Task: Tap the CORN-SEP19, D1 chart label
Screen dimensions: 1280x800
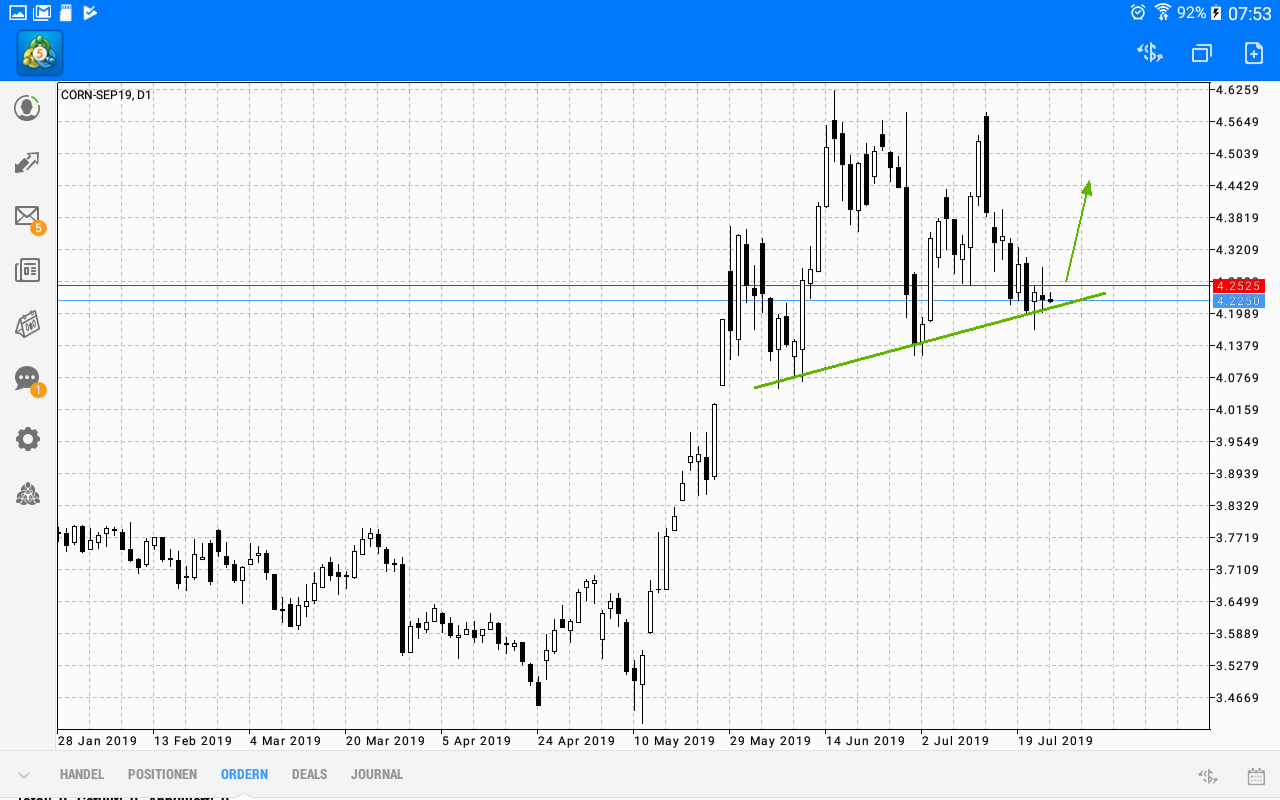Action: point(105,95)
